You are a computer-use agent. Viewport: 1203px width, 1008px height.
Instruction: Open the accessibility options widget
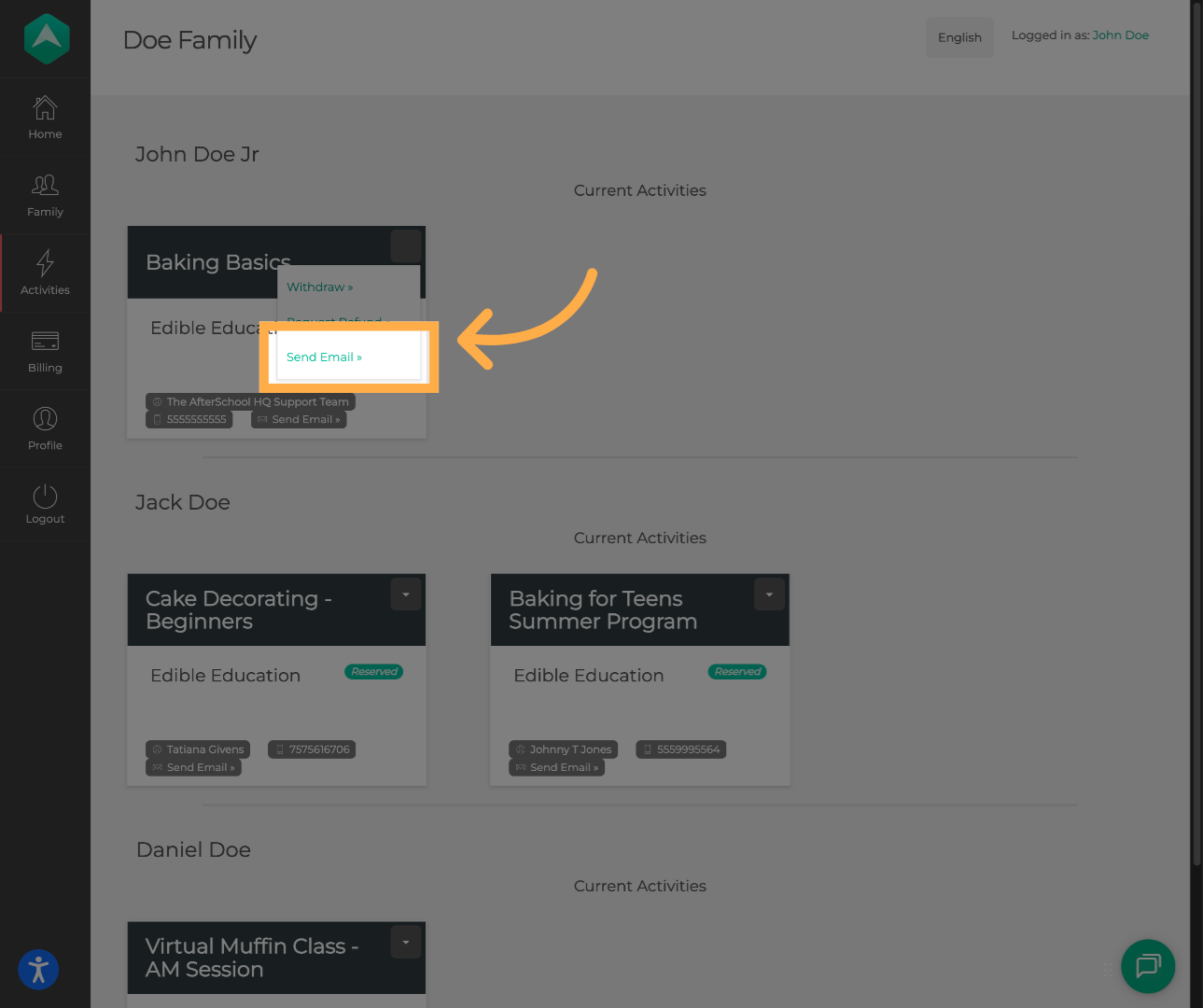38,970
